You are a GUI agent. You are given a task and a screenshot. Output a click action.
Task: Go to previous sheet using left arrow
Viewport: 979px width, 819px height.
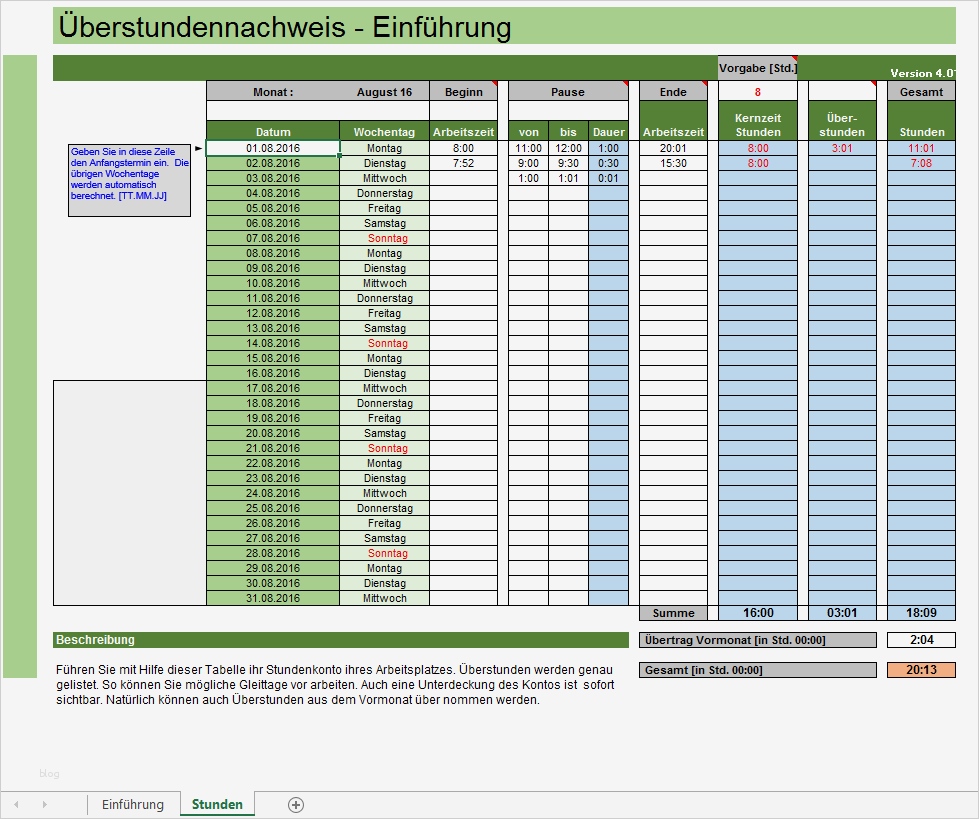pyautogui.click(x=16, y=805)
